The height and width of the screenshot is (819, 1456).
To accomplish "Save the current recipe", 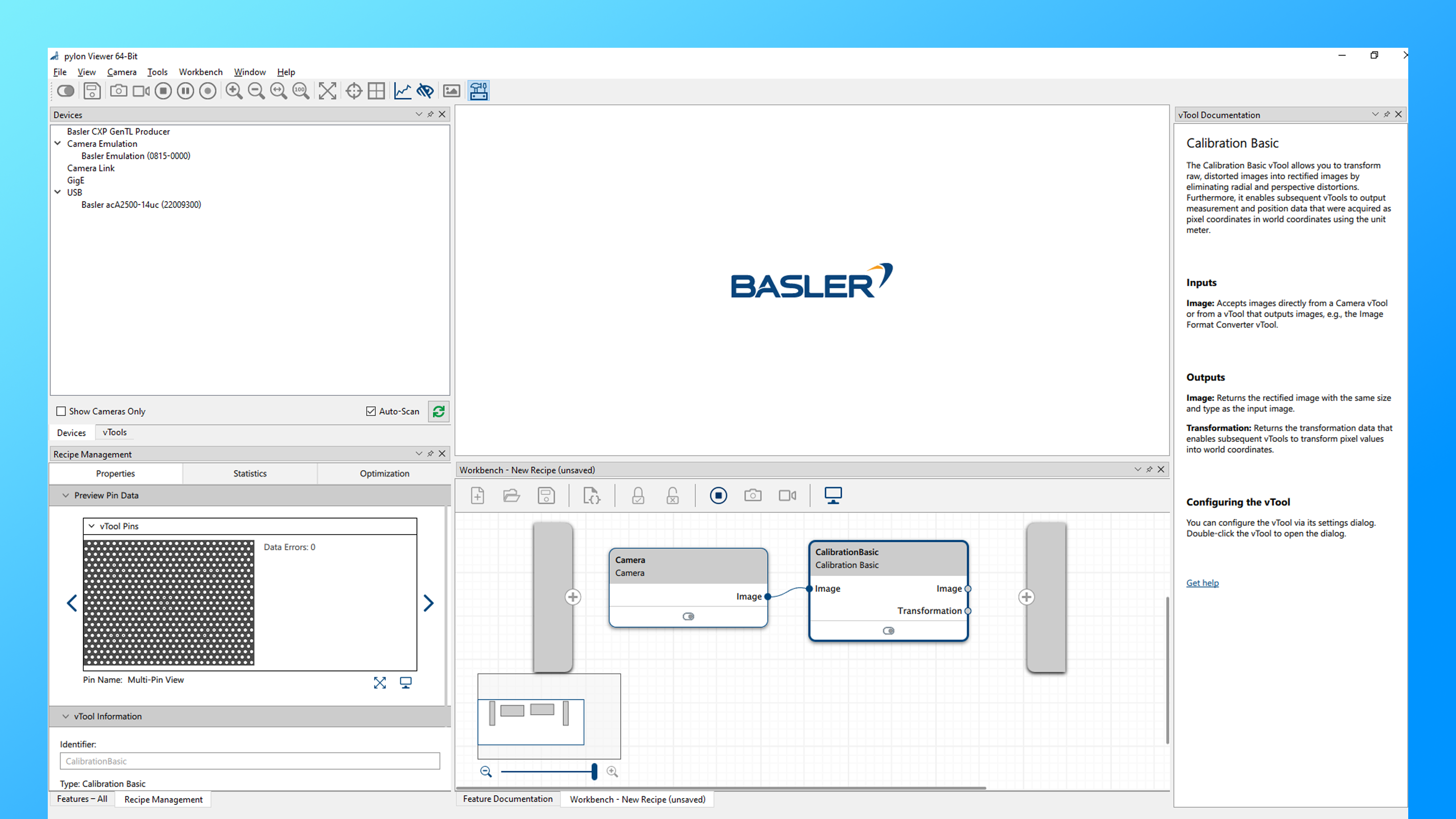I will click(546, 495).
